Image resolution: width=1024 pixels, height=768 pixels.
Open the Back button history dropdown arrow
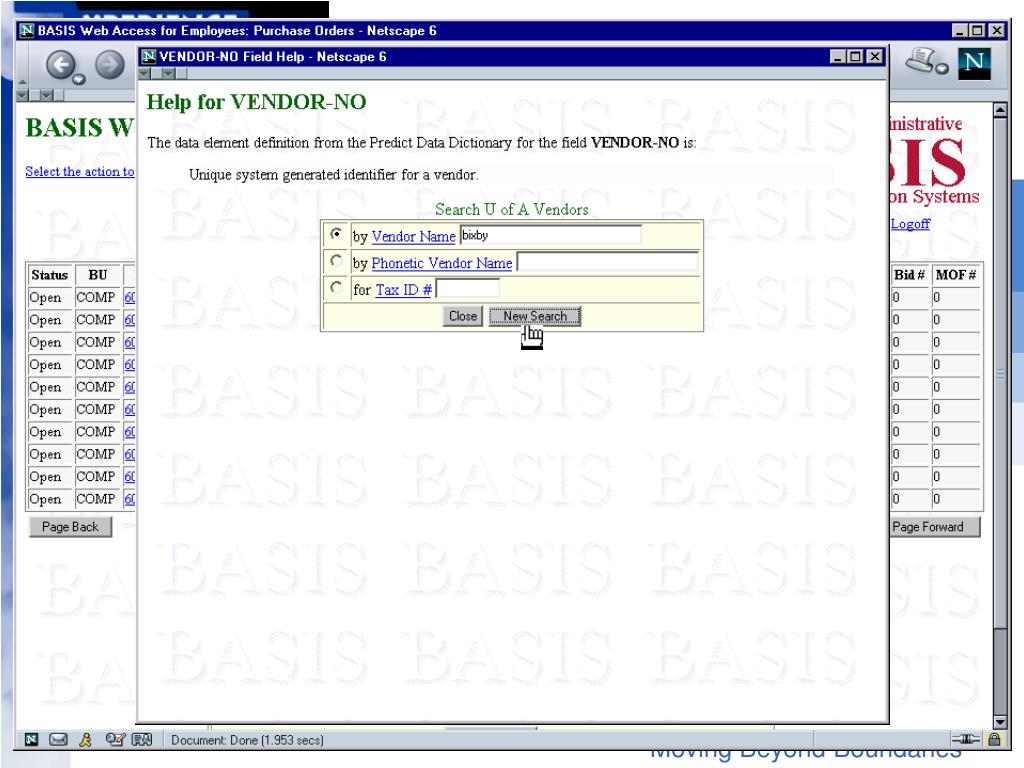click(x=79, y=80)
